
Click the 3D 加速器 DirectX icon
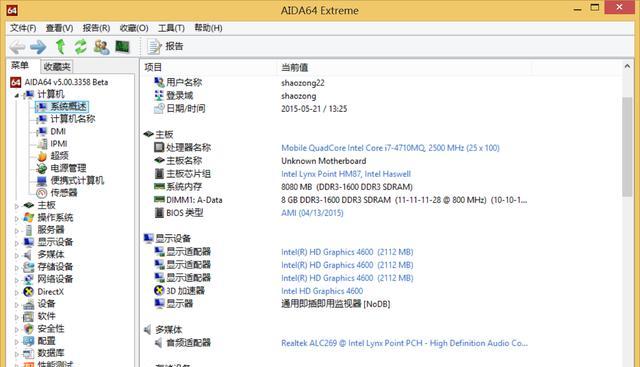tap(159, 291)
